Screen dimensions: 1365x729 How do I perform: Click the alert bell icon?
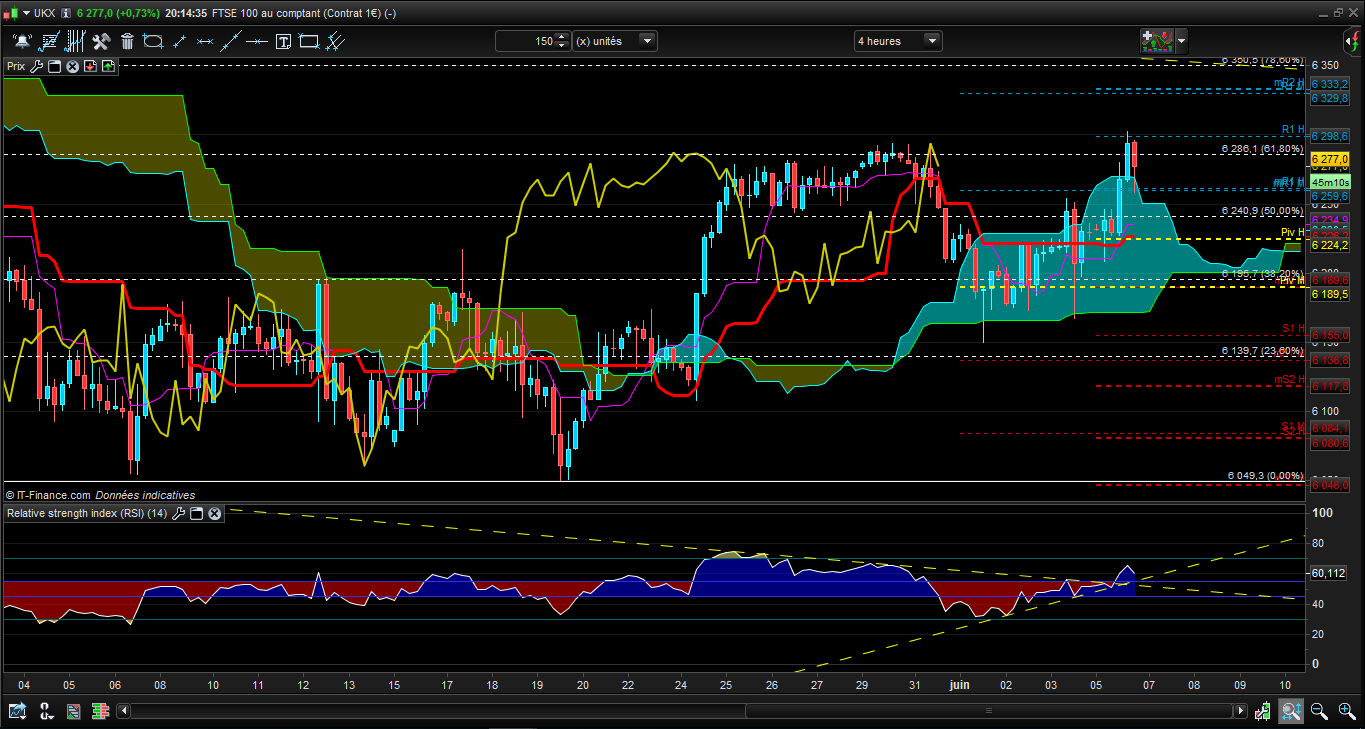click(22, 41)
